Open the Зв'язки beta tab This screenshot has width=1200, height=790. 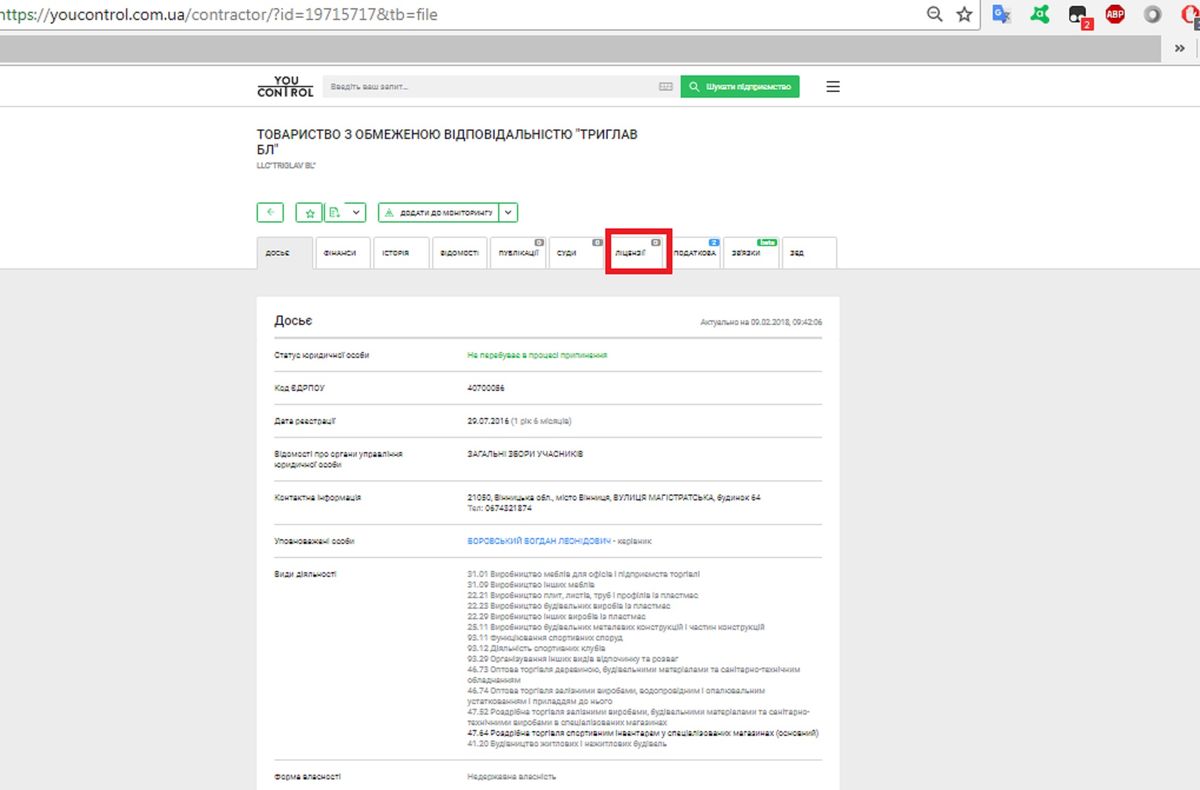[752, 253]
